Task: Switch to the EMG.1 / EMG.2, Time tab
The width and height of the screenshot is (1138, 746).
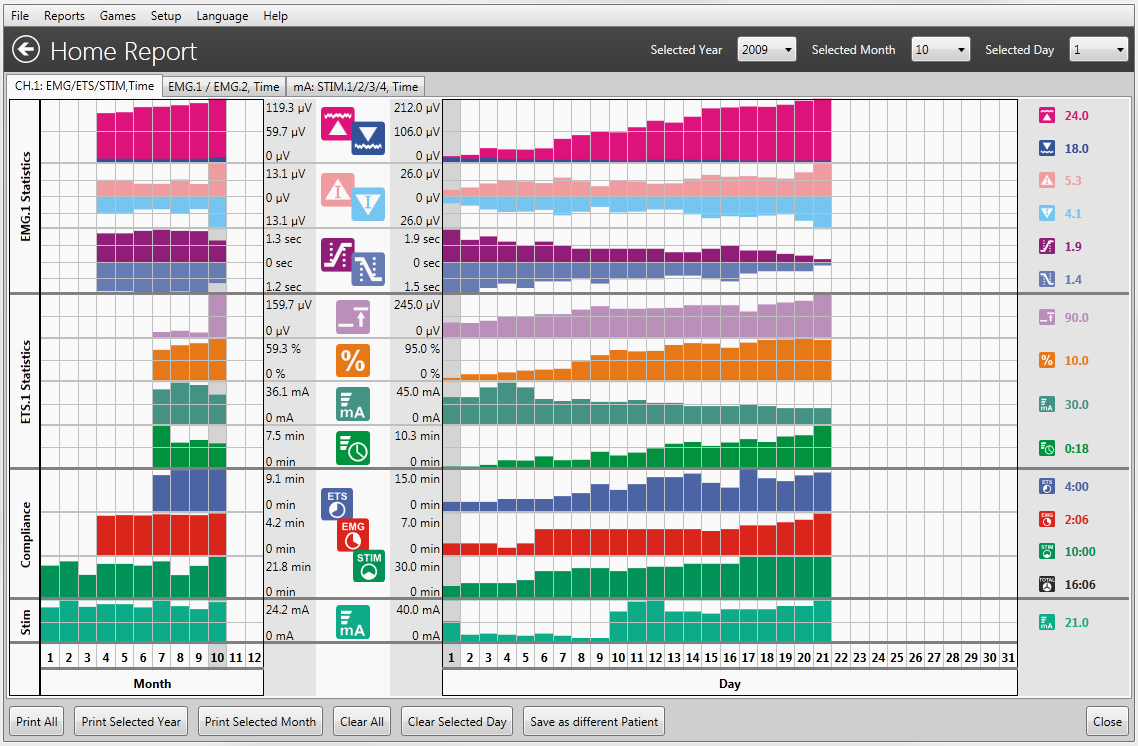Action: (x=224, y=87)
